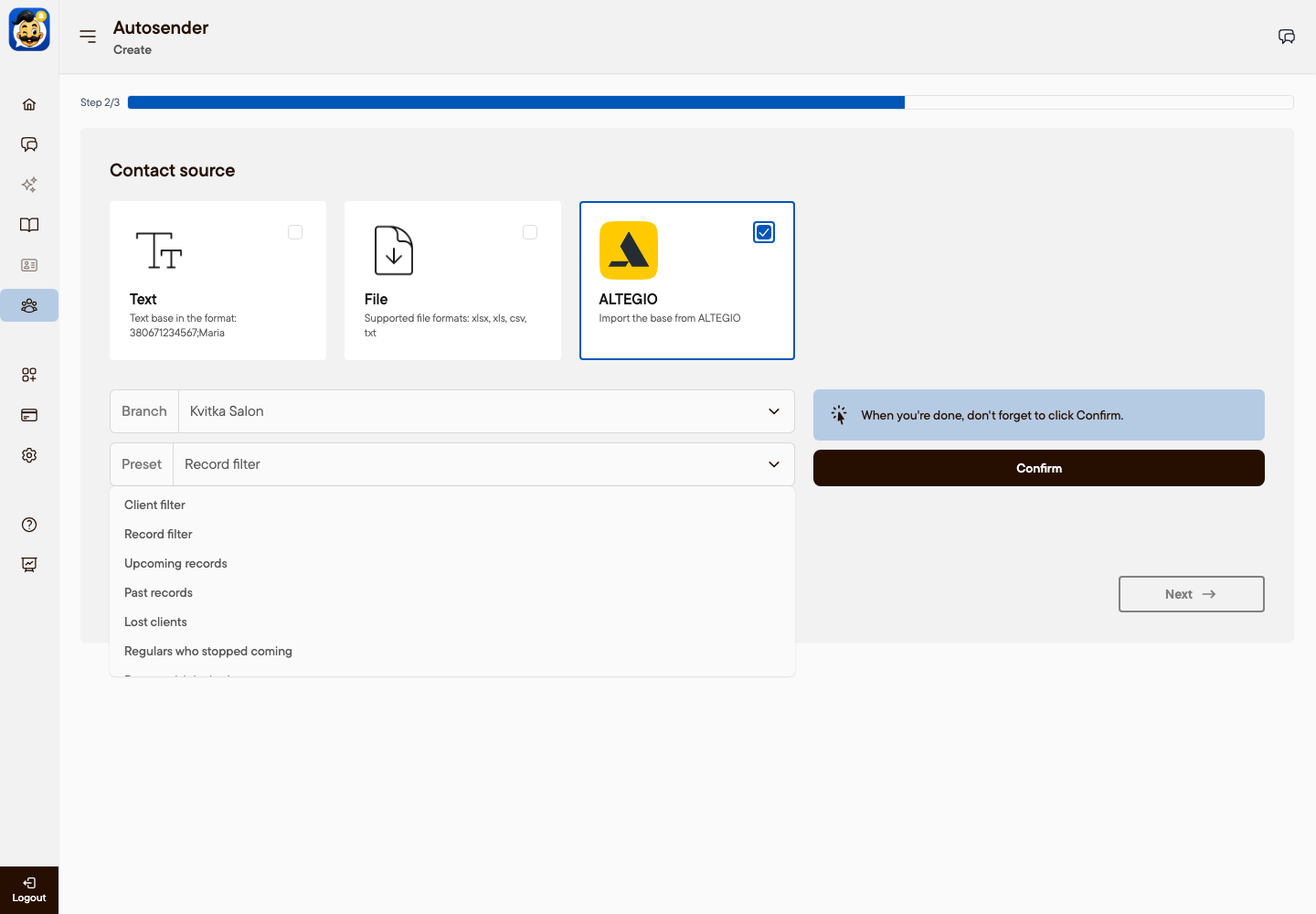This screenshot has height=914, width=1316.
Task: Open the contact card sidebar icon
Action: [29, 265]
